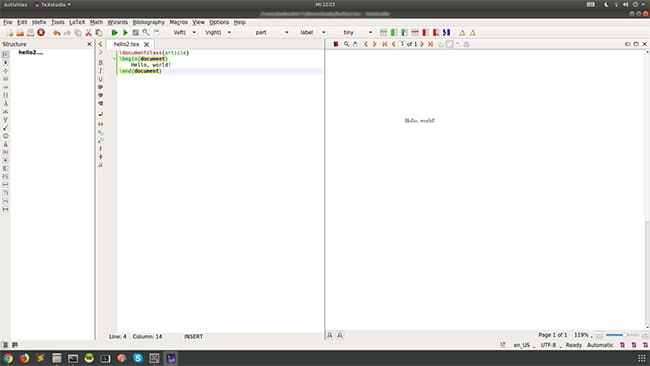Go to first page in PDF viewer
The image size is (650, 366).
pos(385,44)
